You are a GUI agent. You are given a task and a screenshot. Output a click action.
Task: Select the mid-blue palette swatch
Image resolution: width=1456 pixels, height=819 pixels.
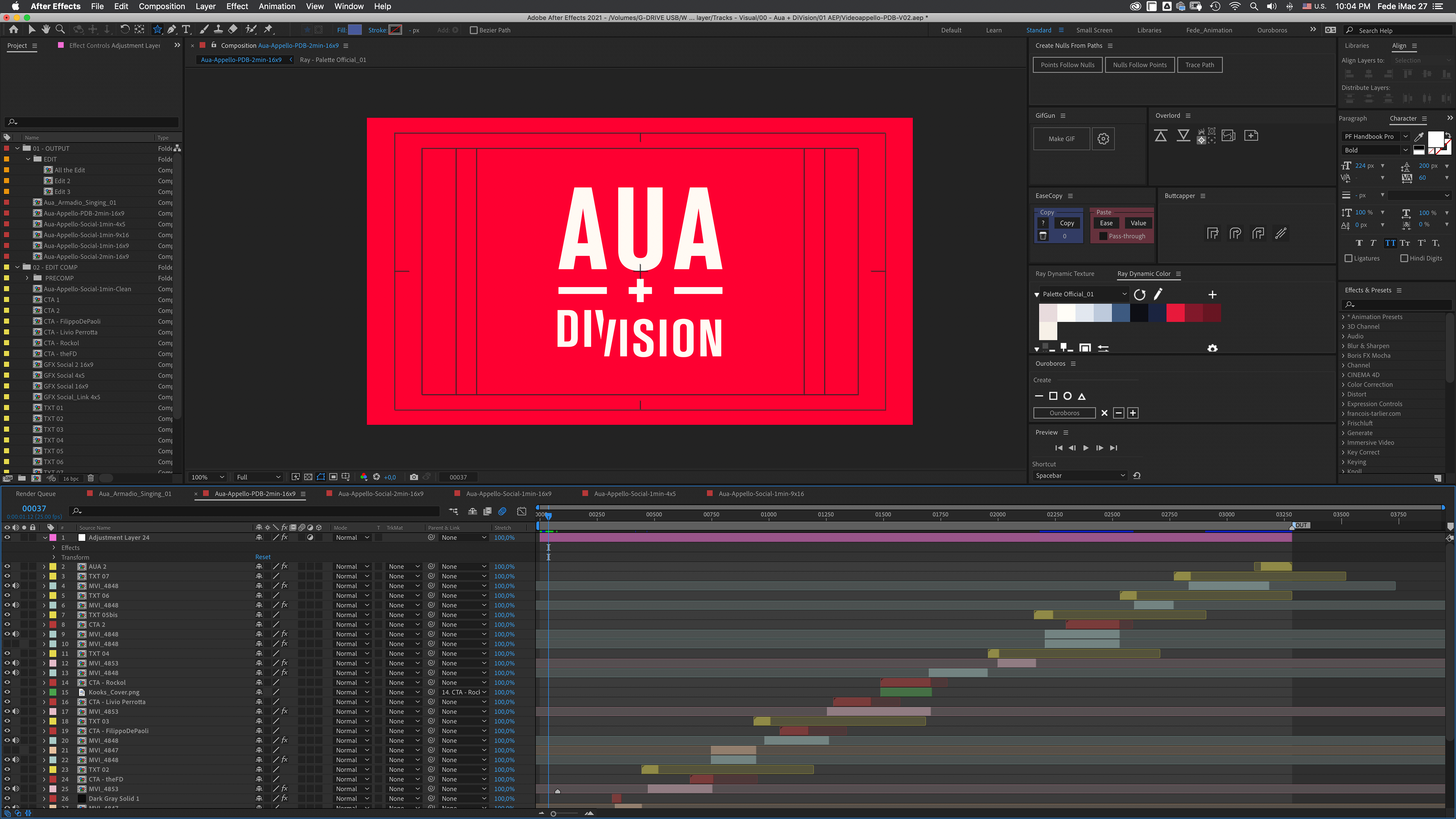coord(1121,312)
